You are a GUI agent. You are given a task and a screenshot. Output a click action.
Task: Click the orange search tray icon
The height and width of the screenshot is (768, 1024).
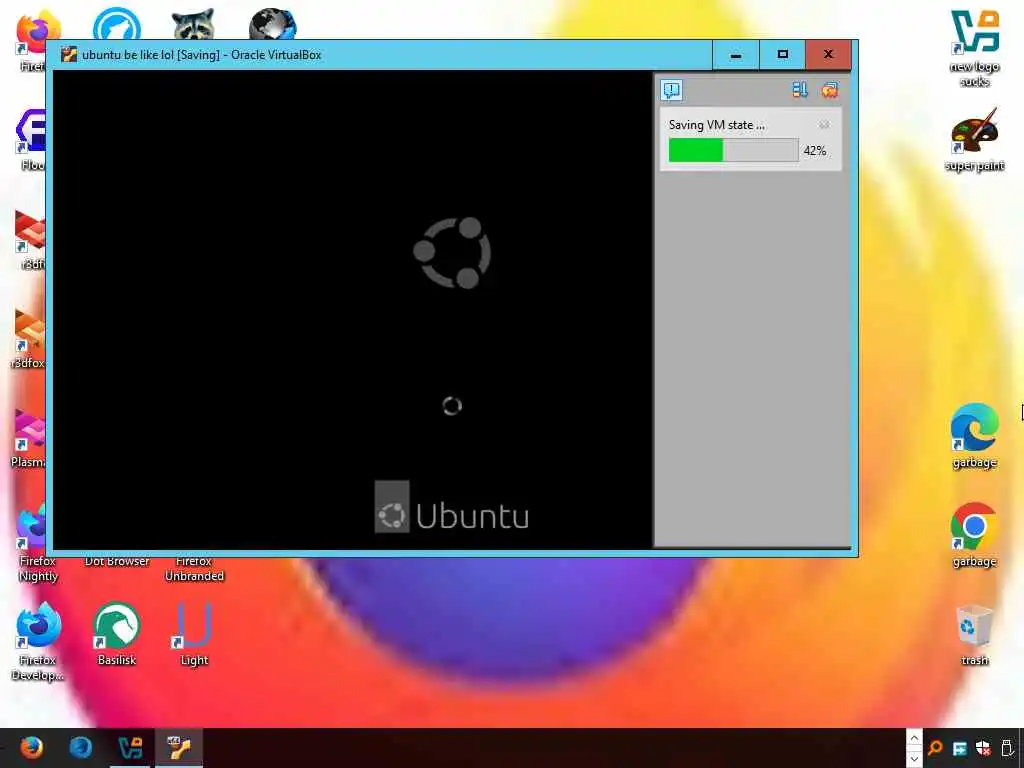tap(935, 748)
